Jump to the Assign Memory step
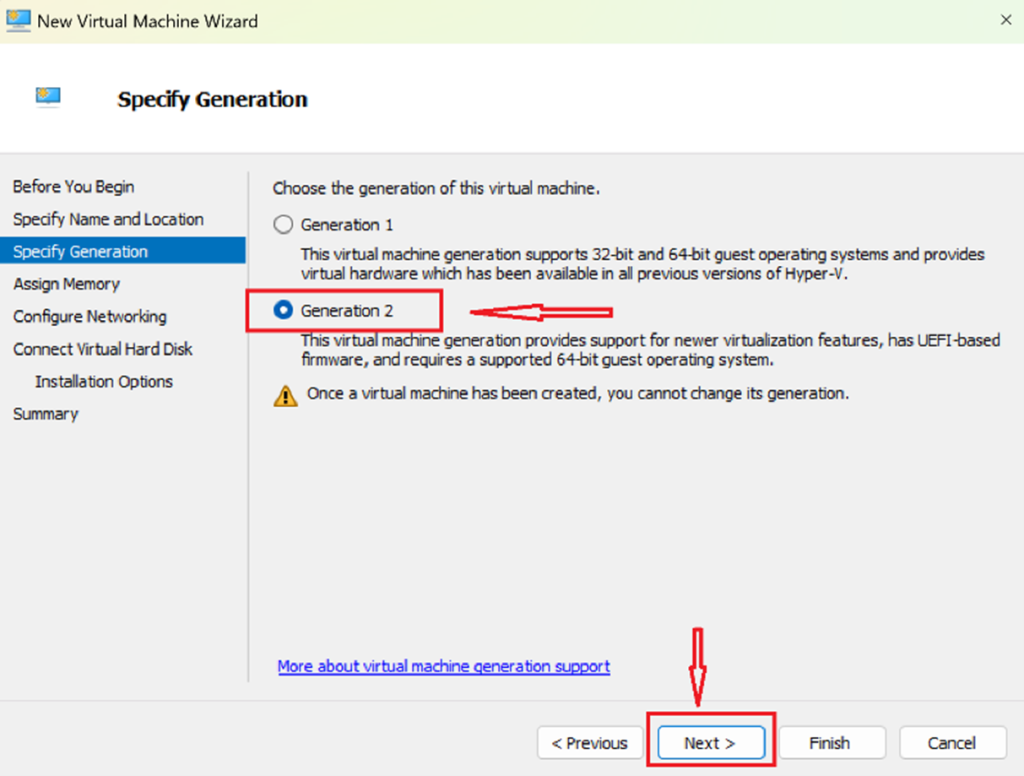Viewport: 1024px width, 776px height. 66,284
